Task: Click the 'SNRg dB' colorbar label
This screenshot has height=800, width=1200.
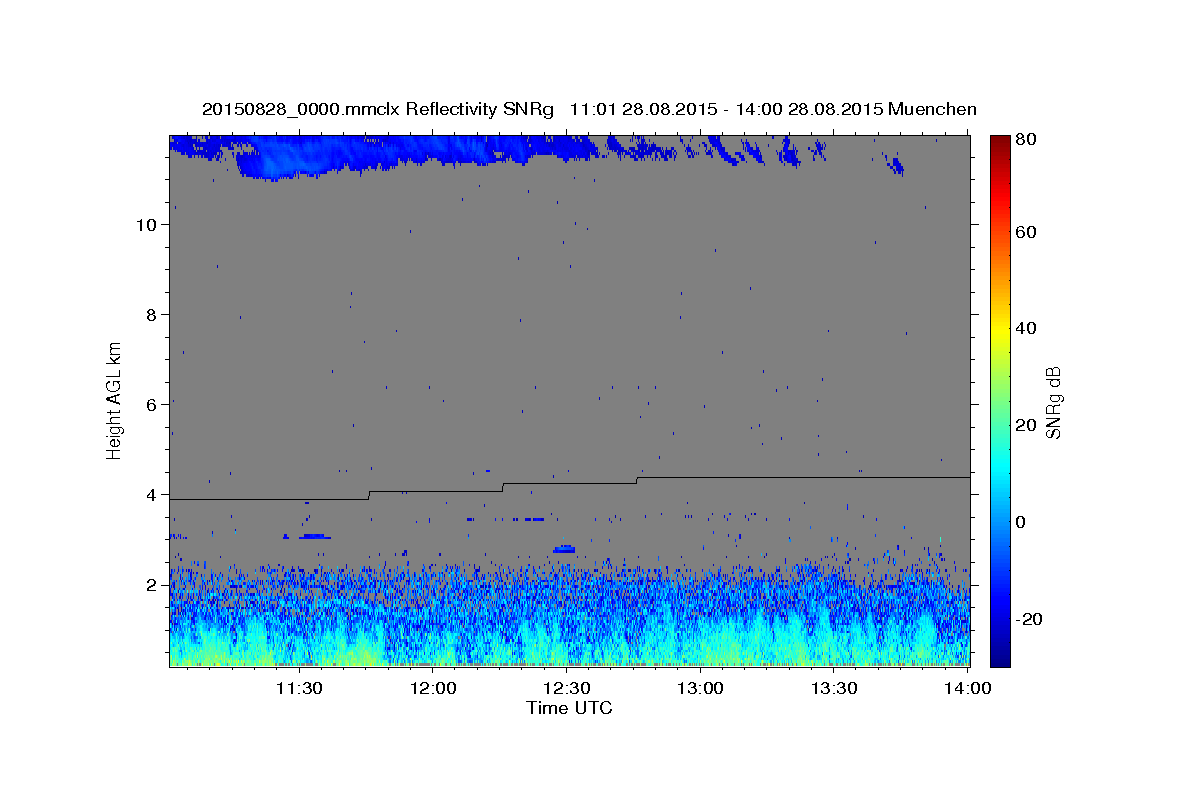Action: tap(1053, 403)
